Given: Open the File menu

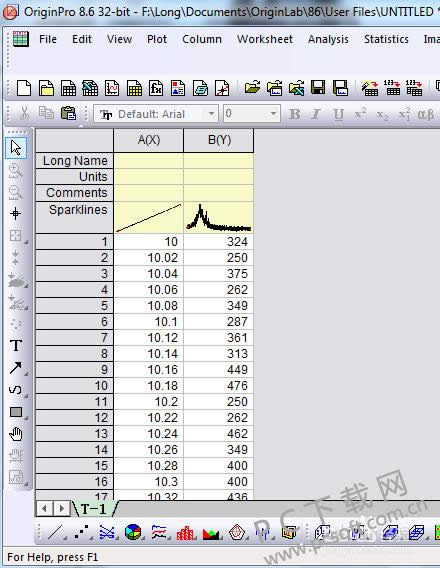Looking at the screenshot, I should [48, 39].
